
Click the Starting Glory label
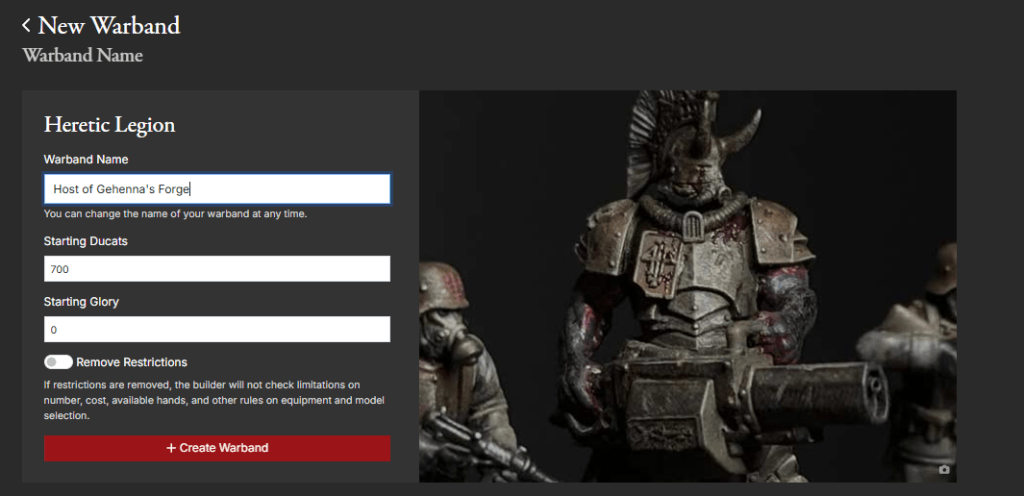coord(81,301)
